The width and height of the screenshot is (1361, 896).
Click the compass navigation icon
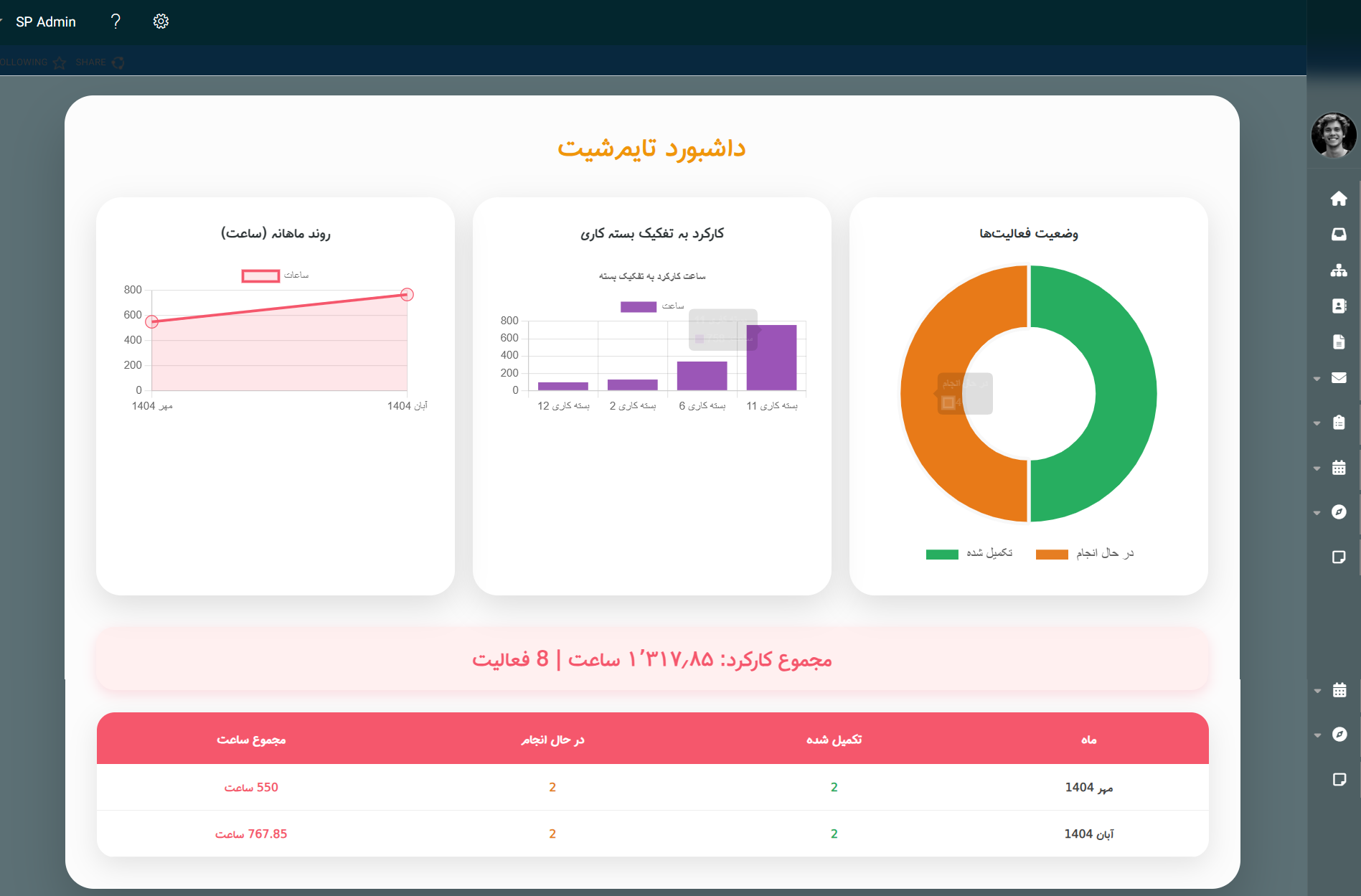pos(1339,512)
